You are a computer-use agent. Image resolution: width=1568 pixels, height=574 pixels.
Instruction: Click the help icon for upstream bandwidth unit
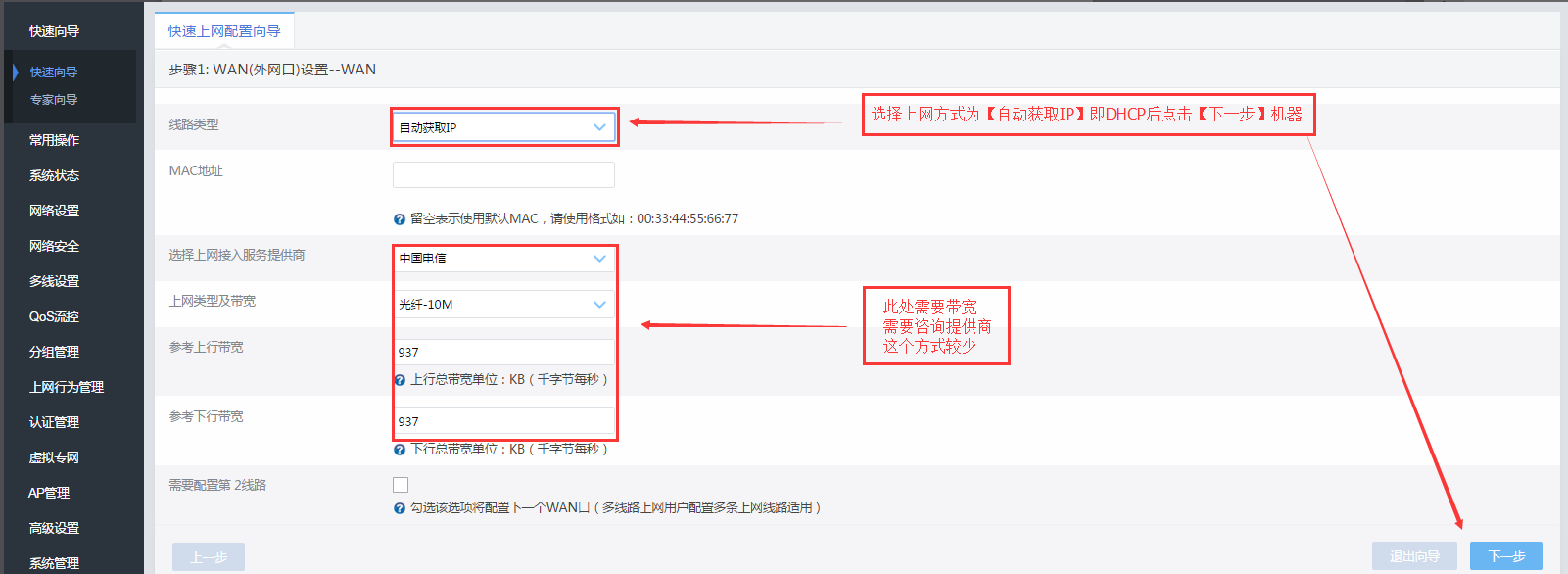pyautogui.click(x=400, y=380)
